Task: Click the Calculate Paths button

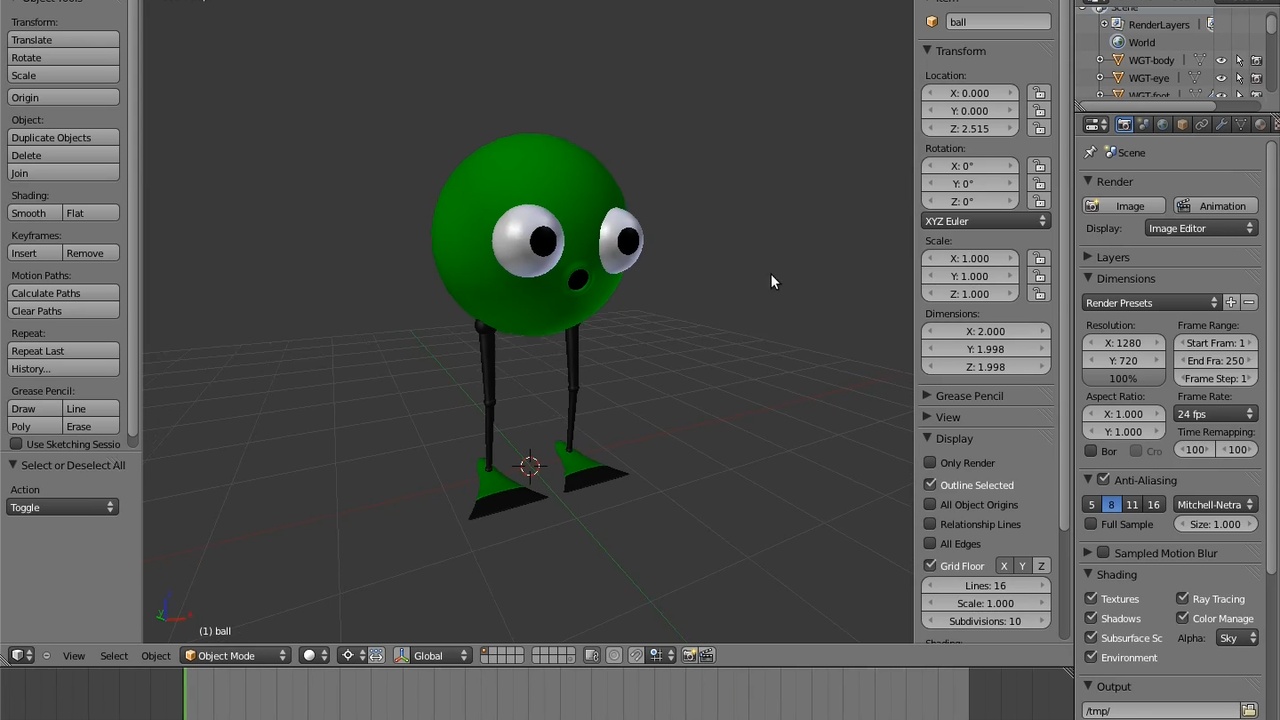Action: [63, 293]
